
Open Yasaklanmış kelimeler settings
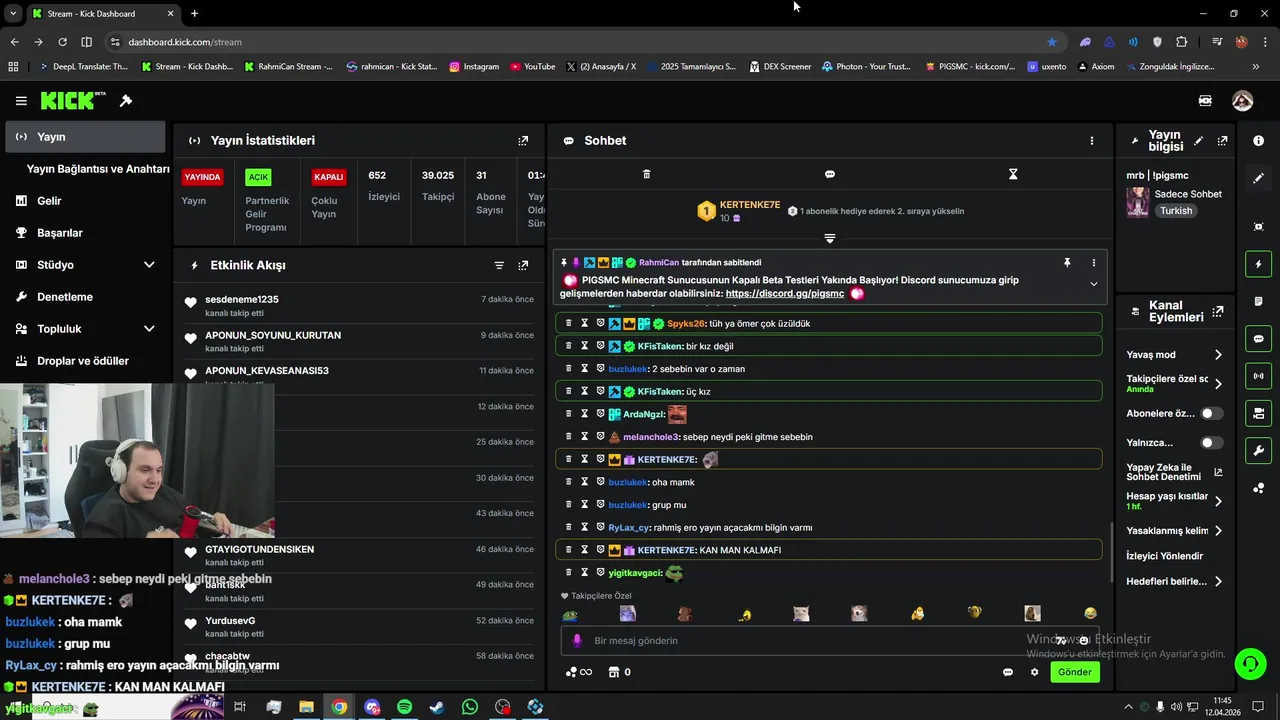click(x=1175, y=531)
